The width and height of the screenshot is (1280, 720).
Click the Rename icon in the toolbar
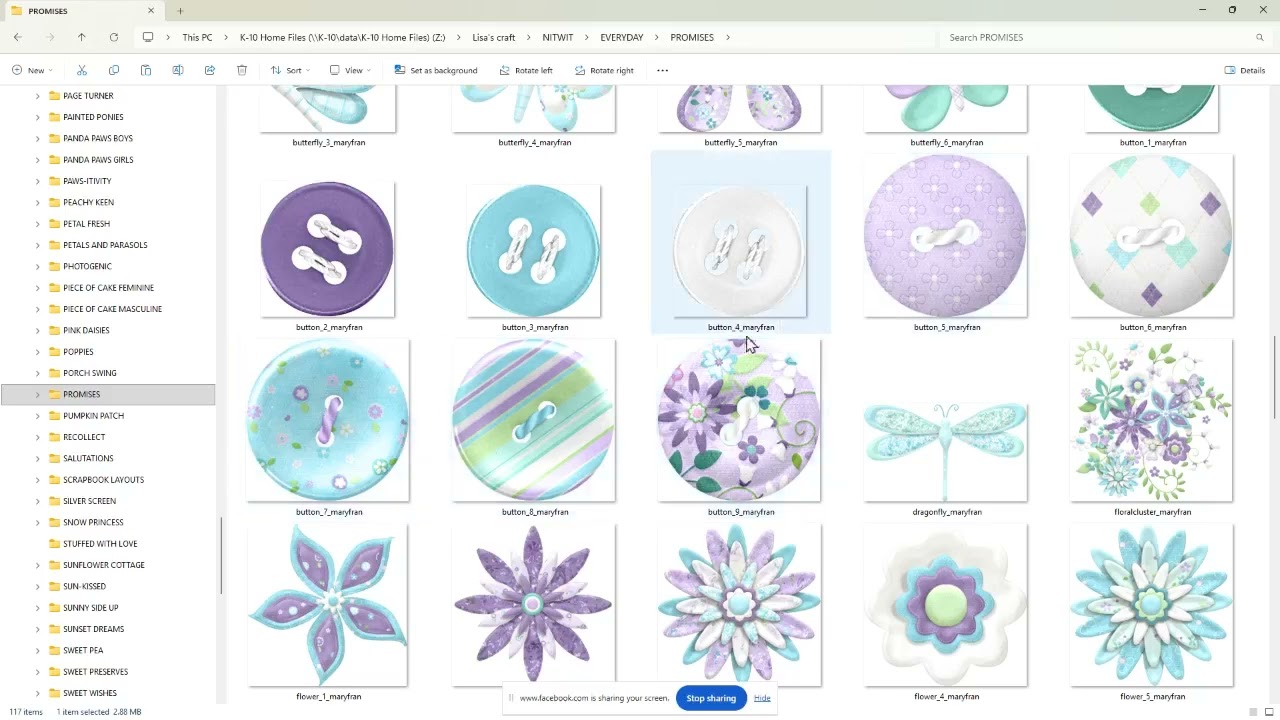point(178,70)
